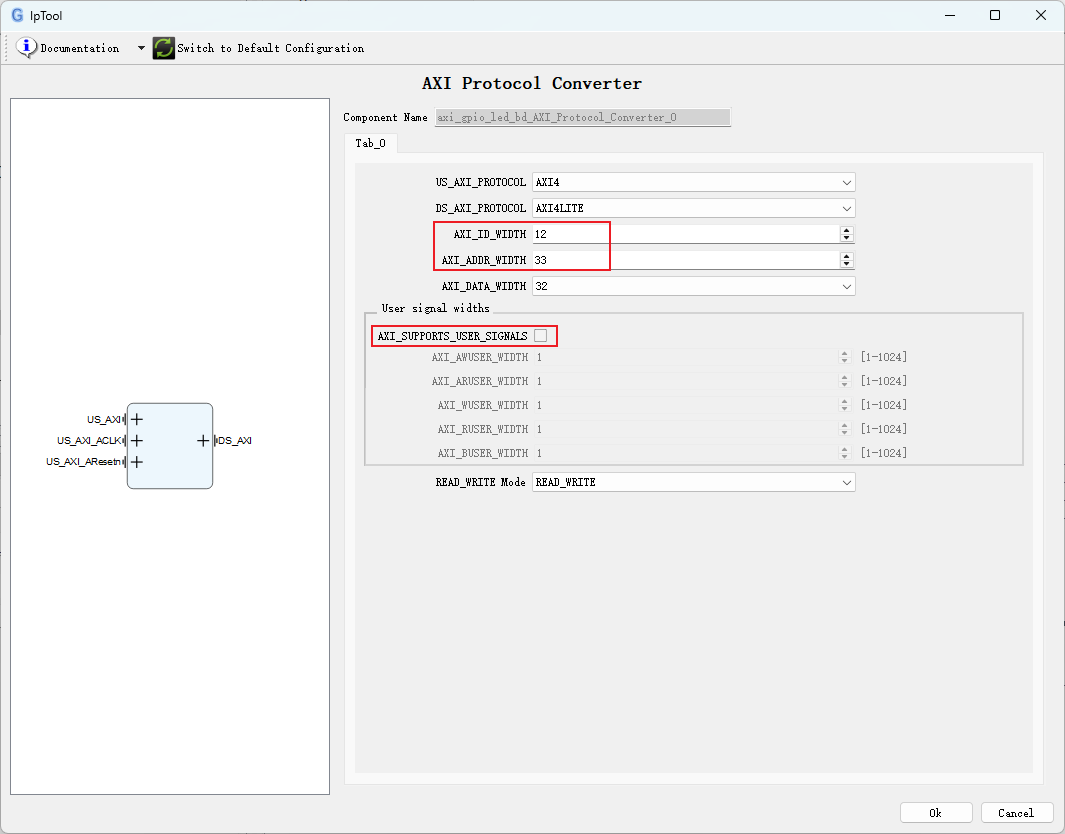The height and width of the screenshot is (834, 1065).
Task: Click the DS_AXI port plus icon
Action: pyautogui.click(x=203, y=440)
